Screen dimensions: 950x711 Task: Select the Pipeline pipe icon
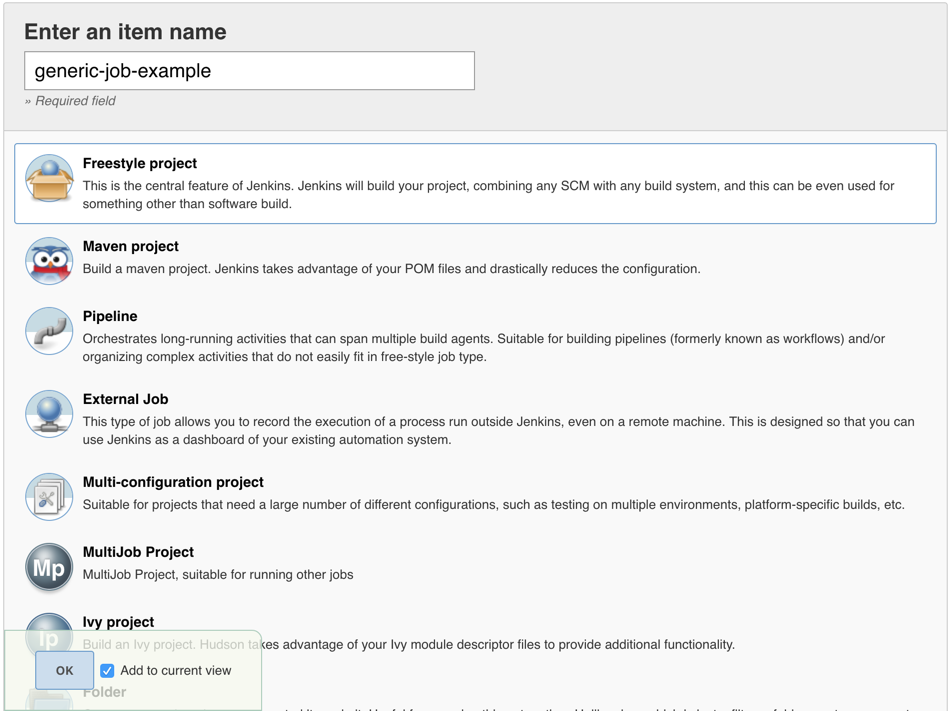click(x=49, y=332)
